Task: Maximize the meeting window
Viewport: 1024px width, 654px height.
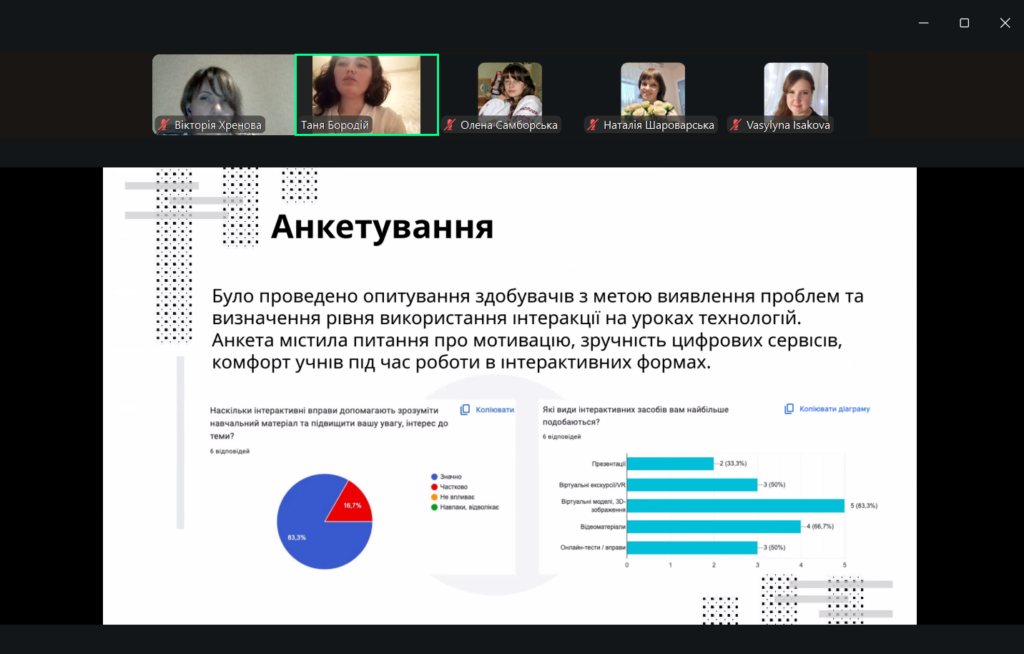Action: pos(964,23)
